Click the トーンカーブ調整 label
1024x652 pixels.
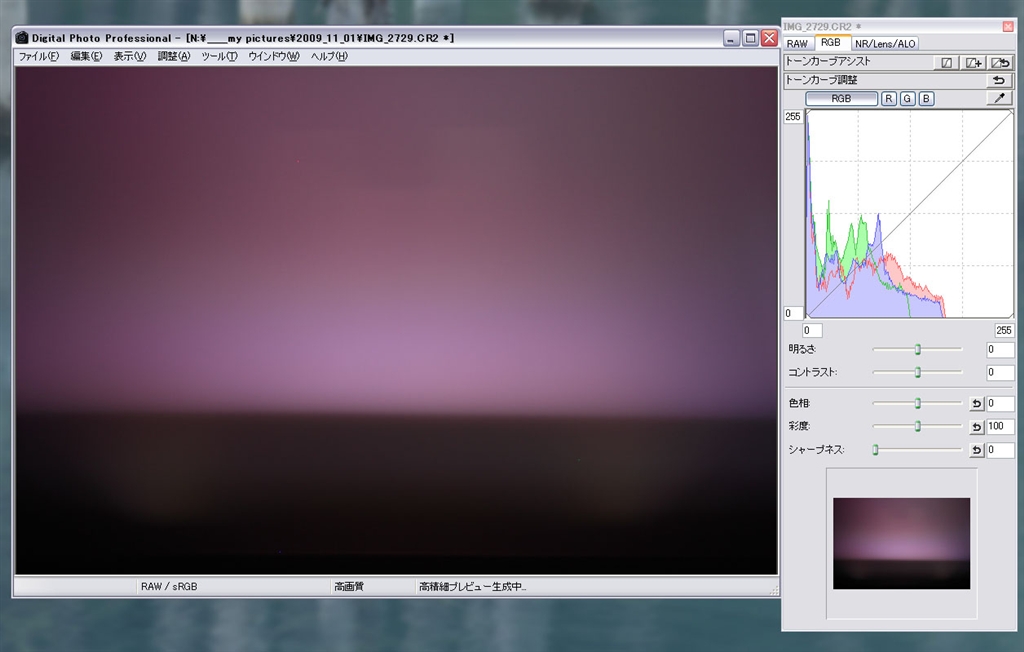[x=822, y=80]
